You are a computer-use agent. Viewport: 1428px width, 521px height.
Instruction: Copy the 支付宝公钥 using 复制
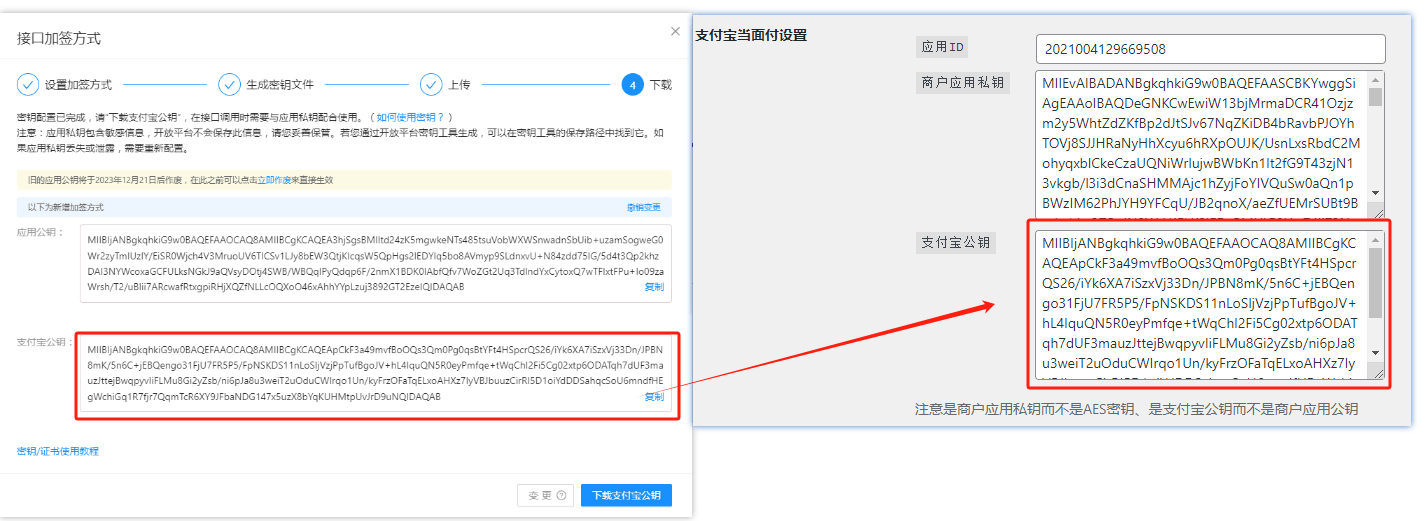pos(653,397)
